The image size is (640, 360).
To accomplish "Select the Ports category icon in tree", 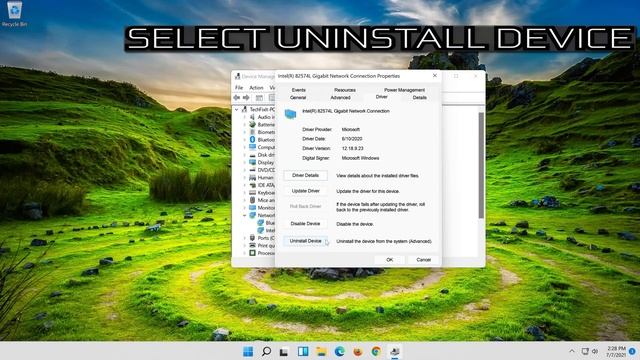I will 253,238.
